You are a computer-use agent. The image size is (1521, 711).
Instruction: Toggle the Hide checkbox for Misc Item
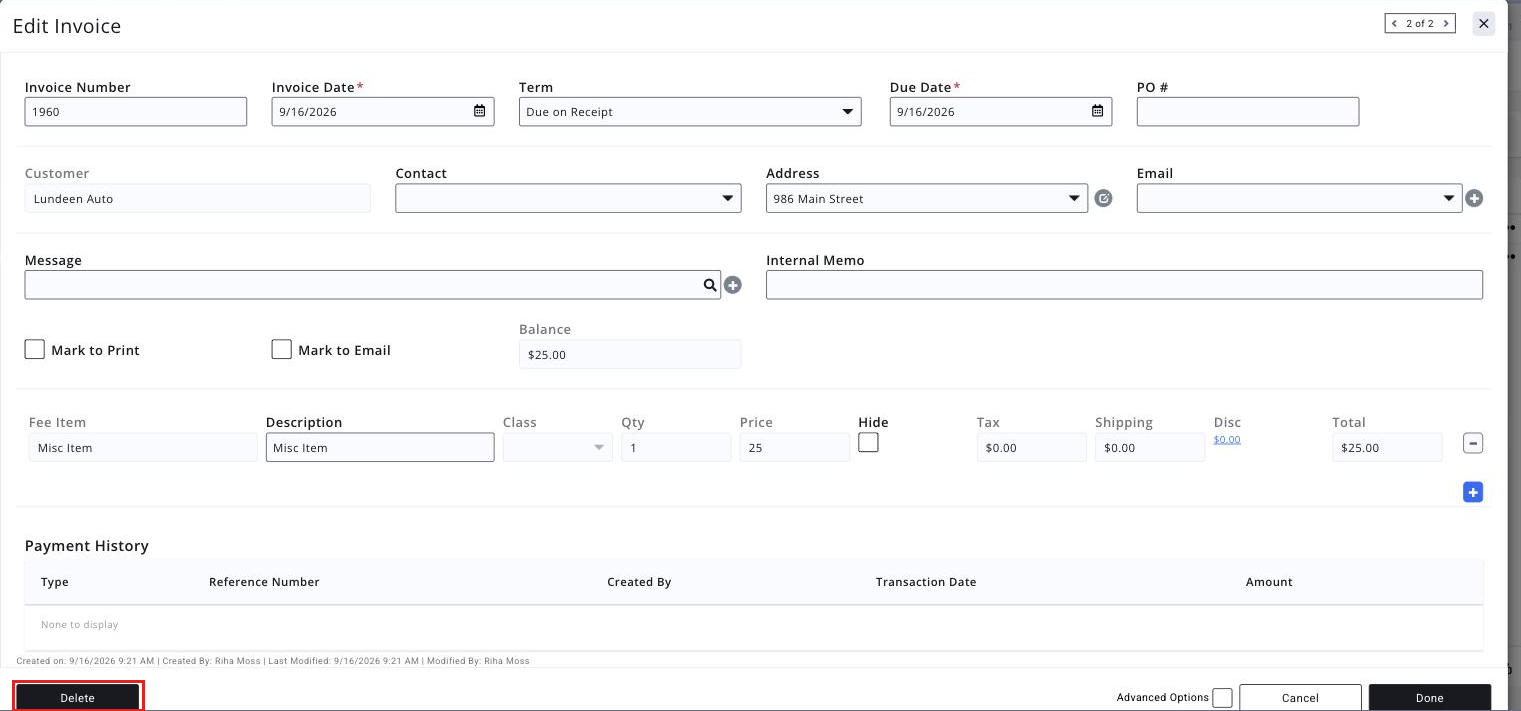[x=868, y=442]
